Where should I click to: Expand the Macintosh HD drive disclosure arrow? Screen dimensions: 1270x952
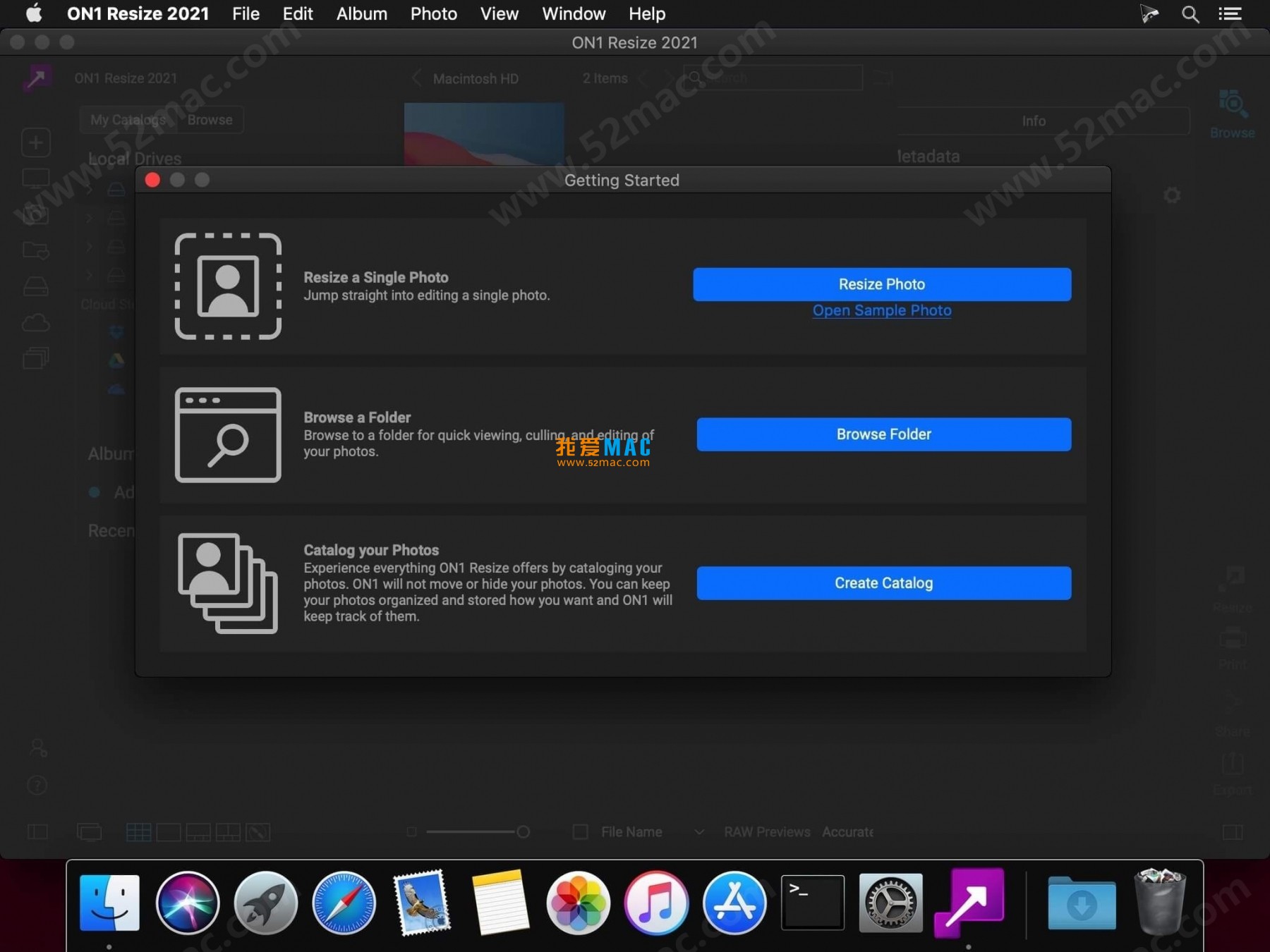89,189
